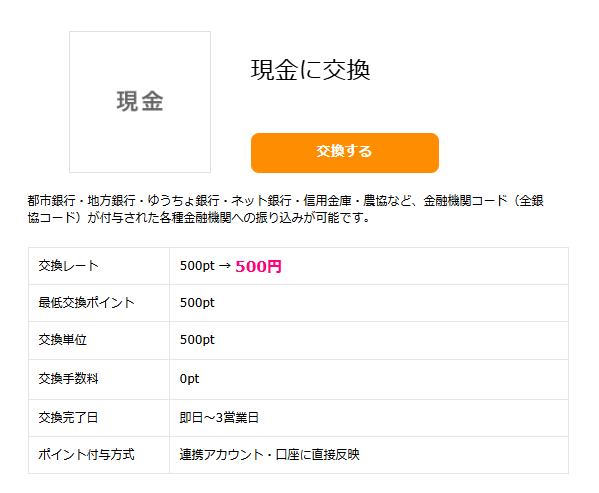Click the 最低交換ポイント 500pt value
The image size is (599, 493).
197,303
